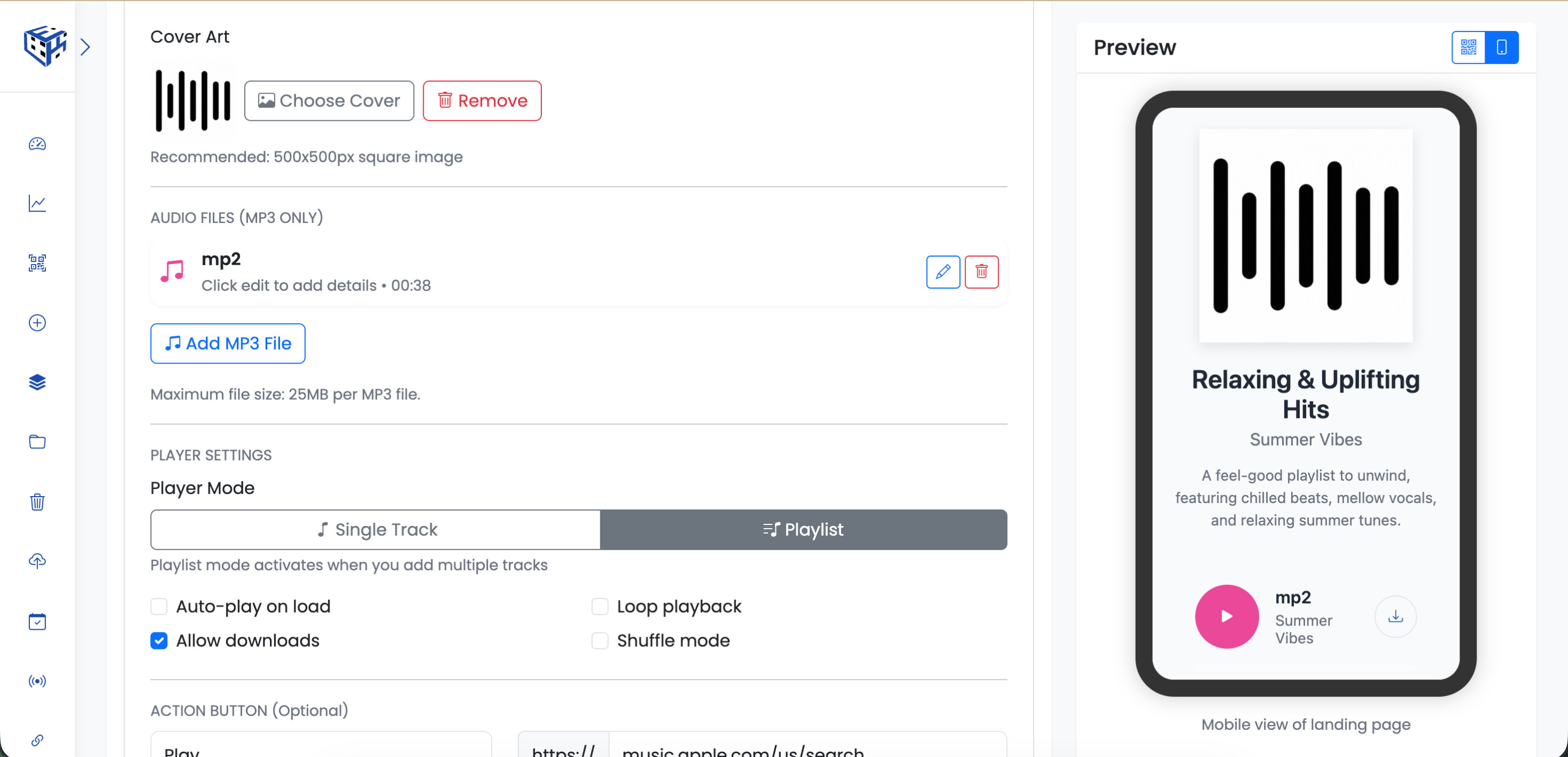Switch Player Mode to Single Track
This screenshot has height=757, width=1568.
coord(375,529)
